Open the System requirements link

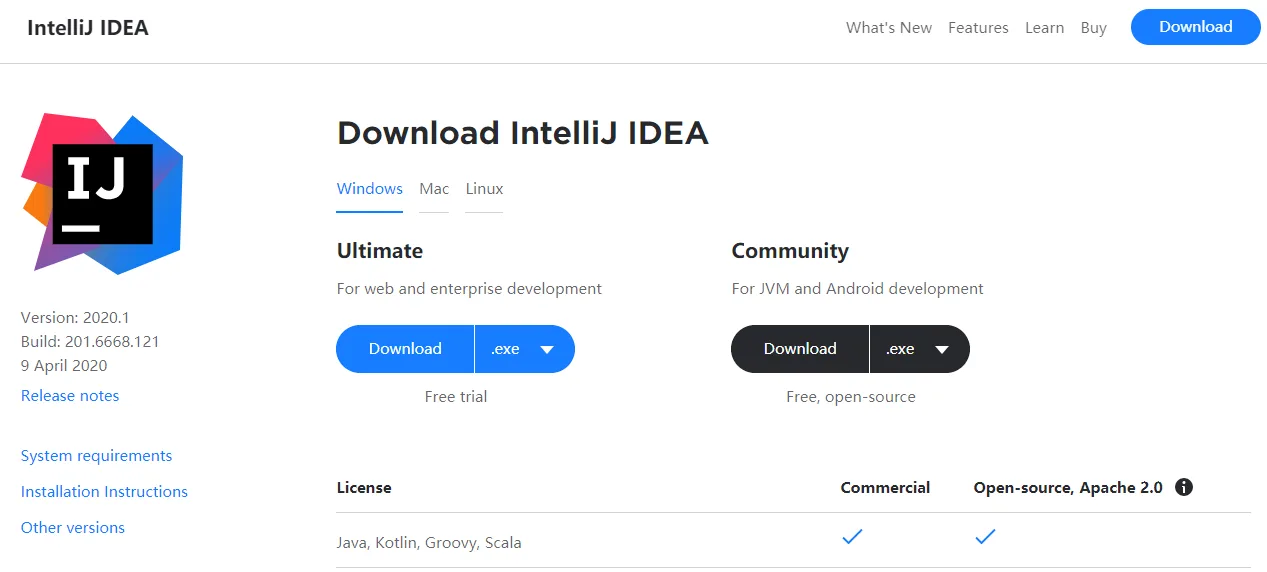click(96, 456)
